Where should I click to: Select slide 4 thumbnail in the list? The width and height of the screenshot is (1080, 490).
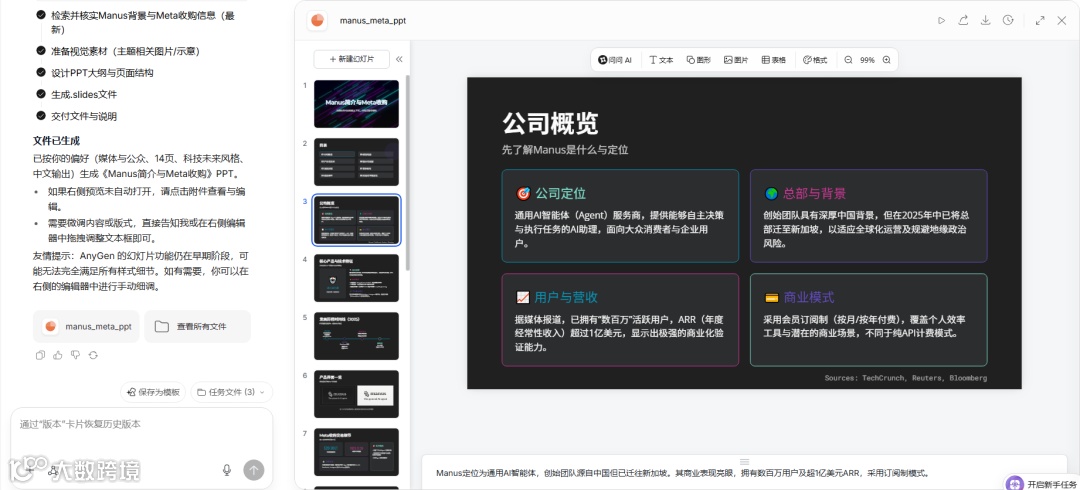(x=356, y=278)
